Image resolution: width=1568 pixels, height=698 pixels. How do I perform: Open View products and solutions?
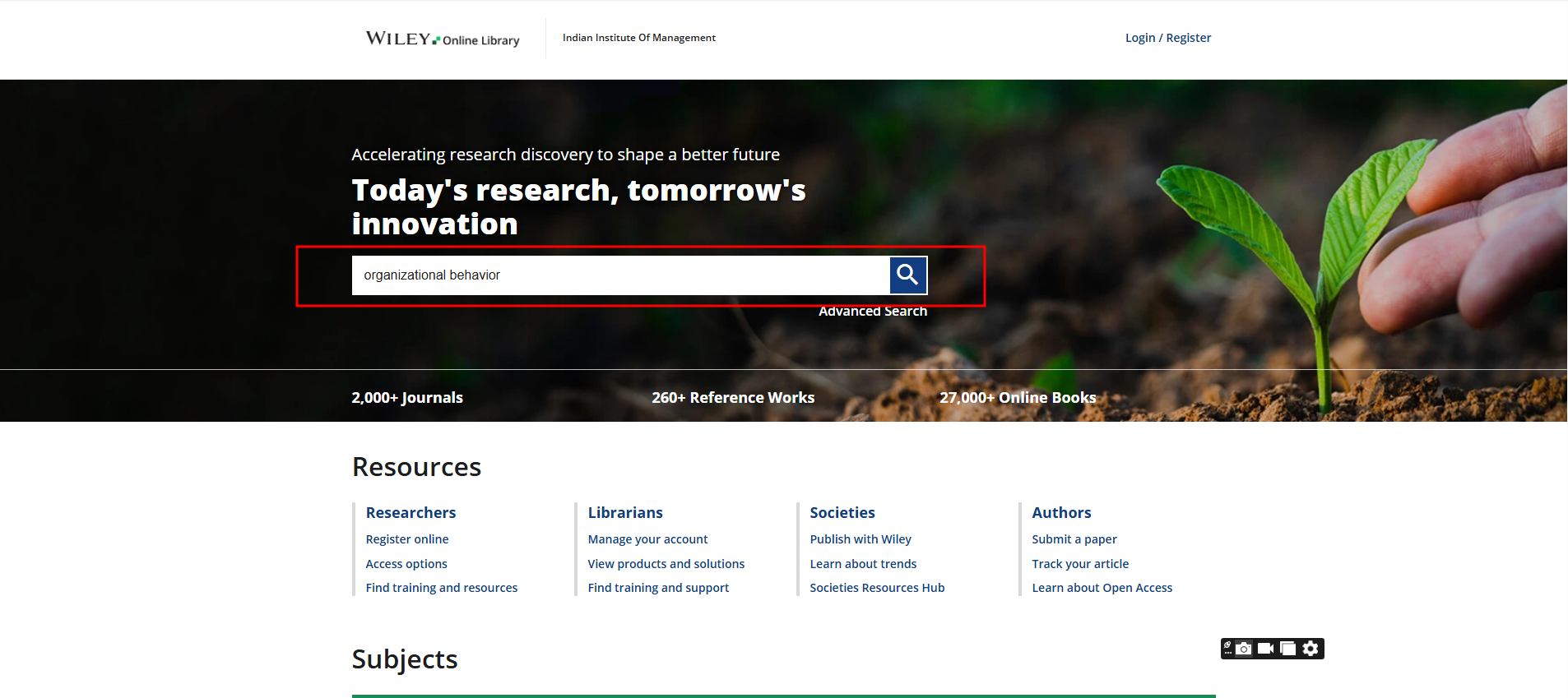tap(666, 564)
